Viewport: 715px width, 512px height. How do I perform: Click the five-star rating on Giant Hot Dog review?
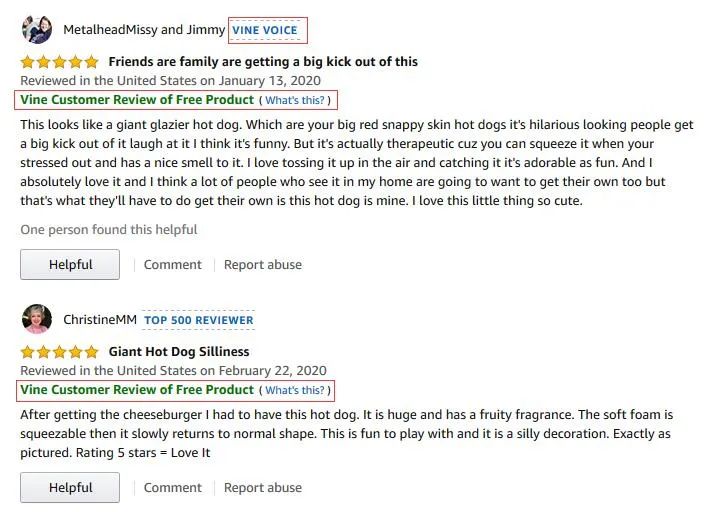coord(59,352)
